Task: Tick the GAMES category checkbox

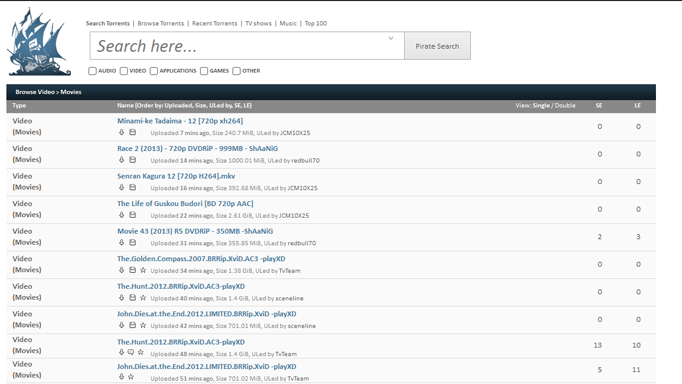Action: click(204, 71)
